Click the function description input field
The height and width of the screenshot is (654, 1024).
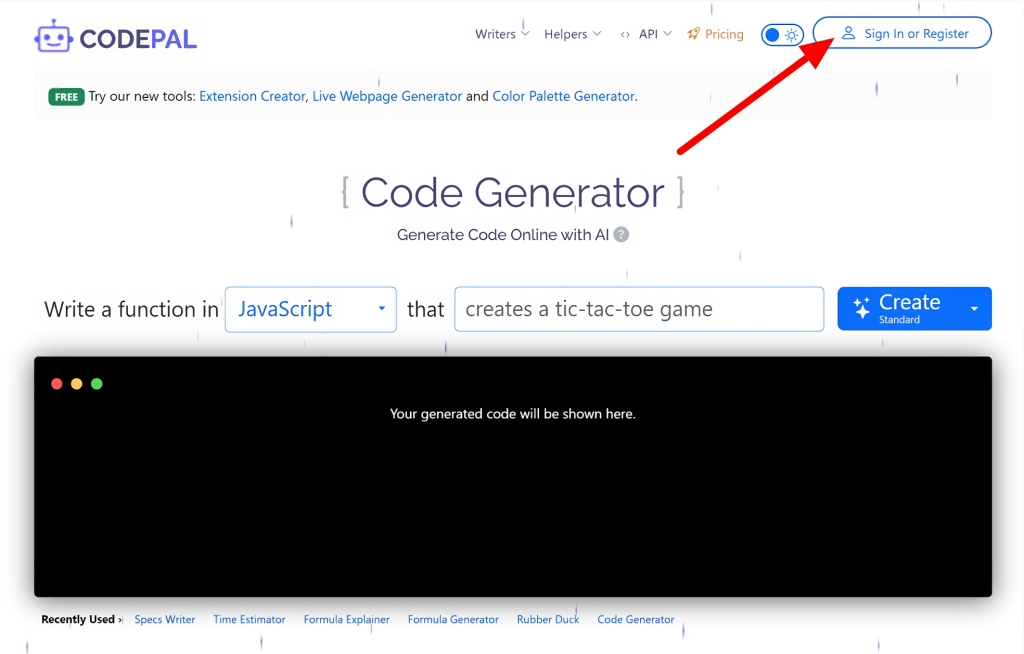(x=639, y=309)
